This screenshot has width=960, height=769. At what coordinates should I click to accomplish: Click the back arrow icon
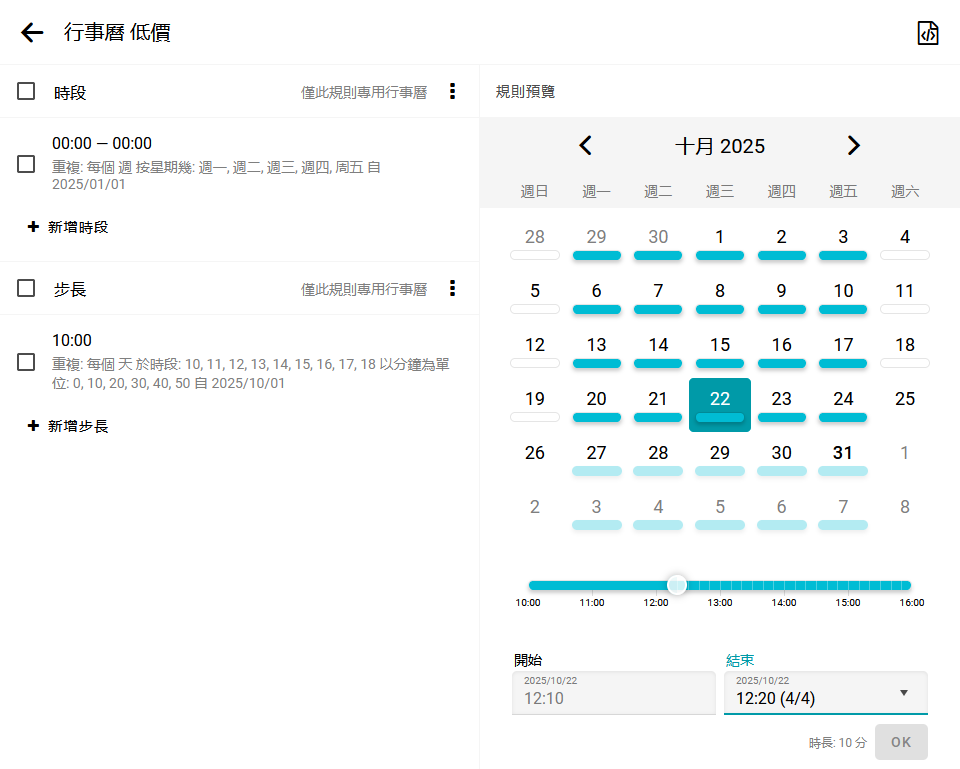pos(32,32)
